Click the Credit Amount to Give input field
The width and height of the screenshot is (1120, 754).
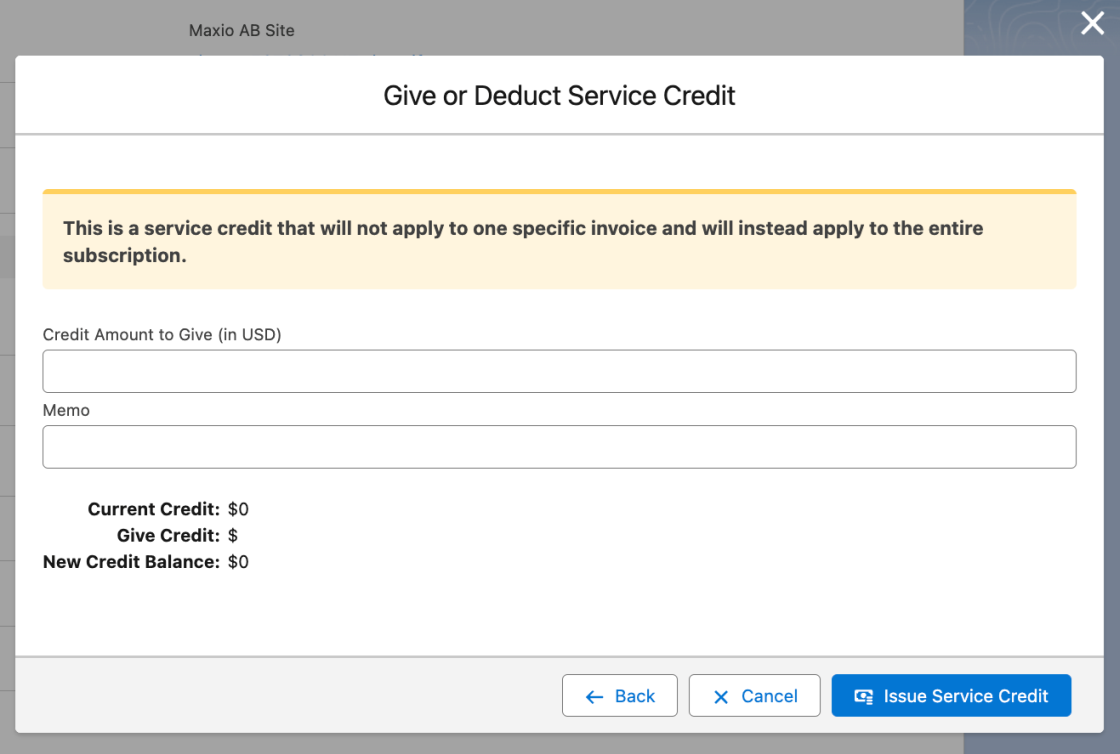click(559, 371)
